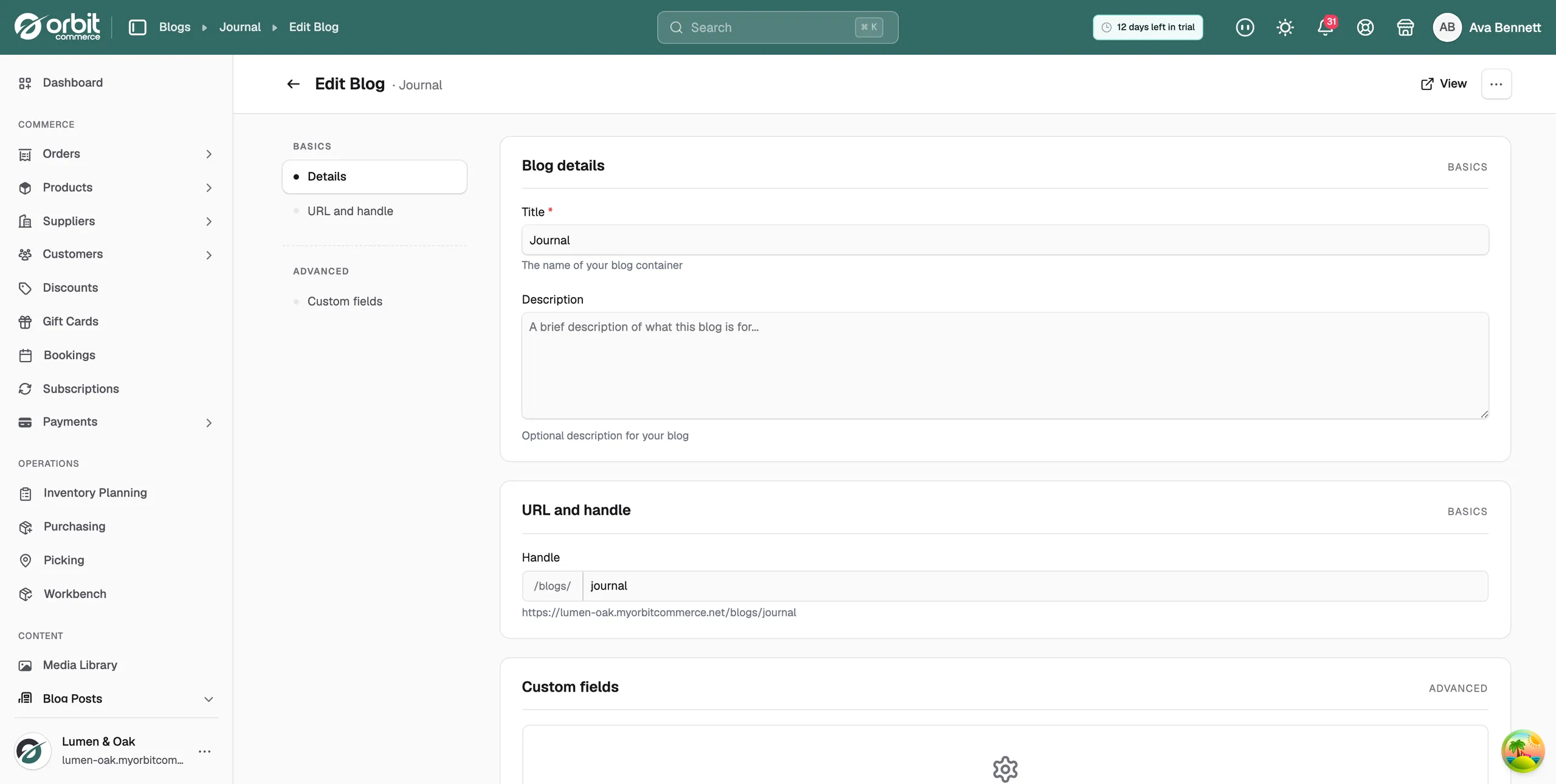The image size is (1556, 784).
Task: Click the Blog Posts newspaper icon
Action: 25,698
